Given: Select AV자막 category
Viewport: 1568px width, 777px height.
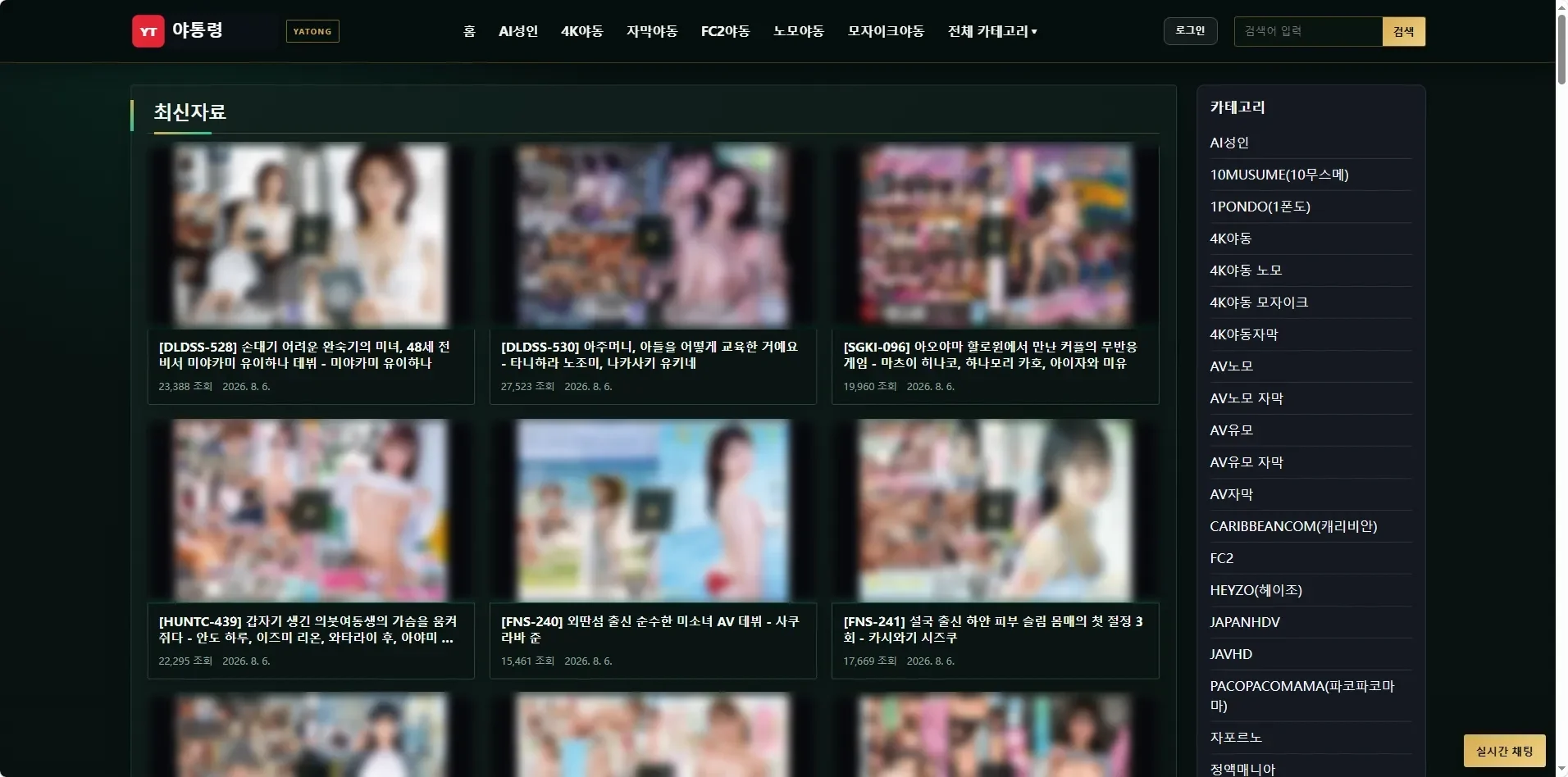Looking at the screenshot, I should pyautogui.click(x=1232, y=494).
